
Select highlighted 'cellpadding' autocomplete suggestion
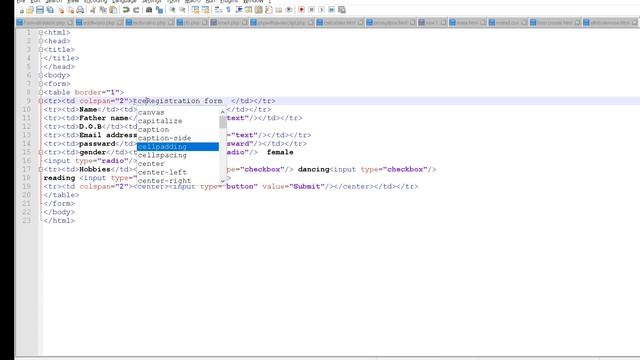point(178,147)
